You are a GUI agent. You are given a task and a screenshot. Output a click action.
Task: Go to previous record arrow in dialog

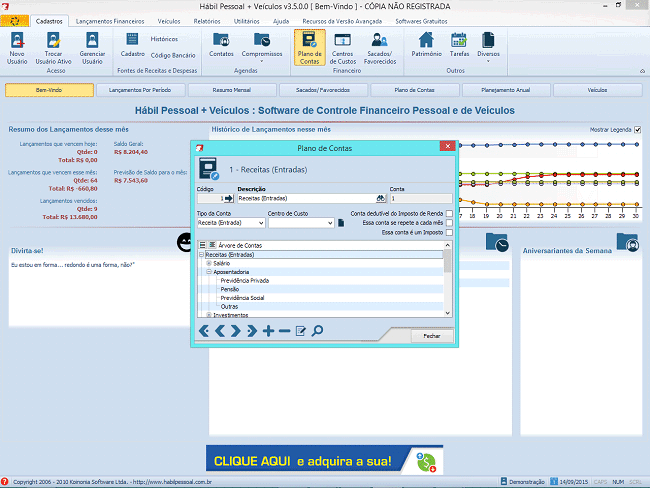[x=220, y=331]
